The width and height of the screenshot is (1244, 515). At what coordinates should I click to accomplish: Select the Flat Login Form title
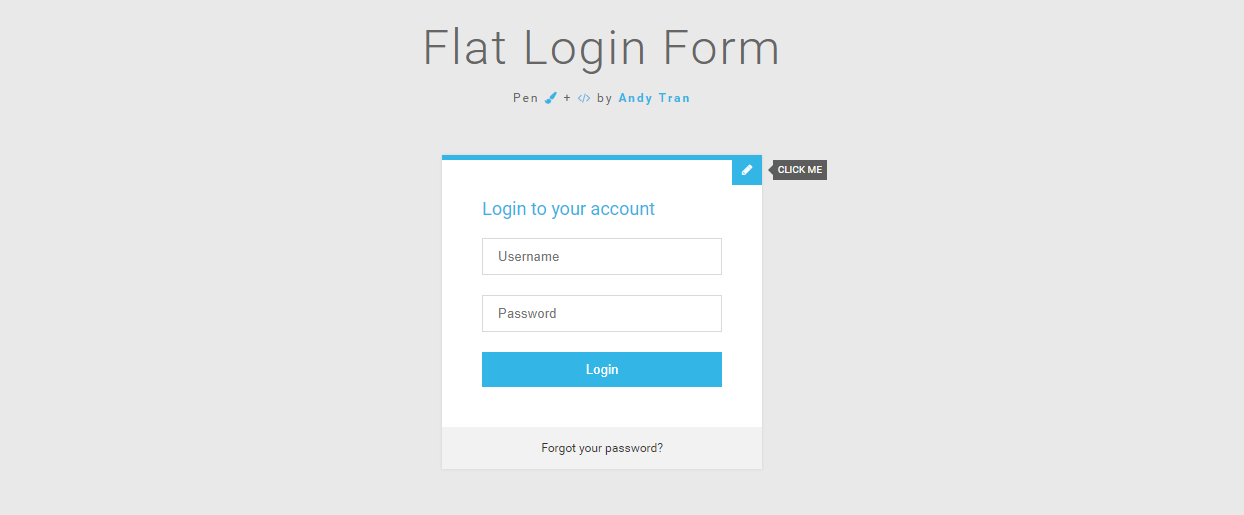tap(601, 49)
